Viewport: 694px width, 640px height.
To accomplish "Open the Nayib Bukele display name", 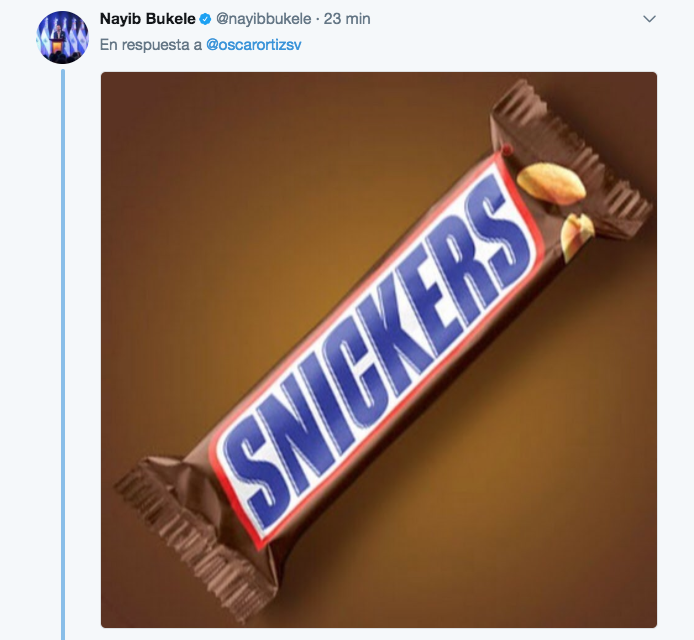I will (147, 19).
